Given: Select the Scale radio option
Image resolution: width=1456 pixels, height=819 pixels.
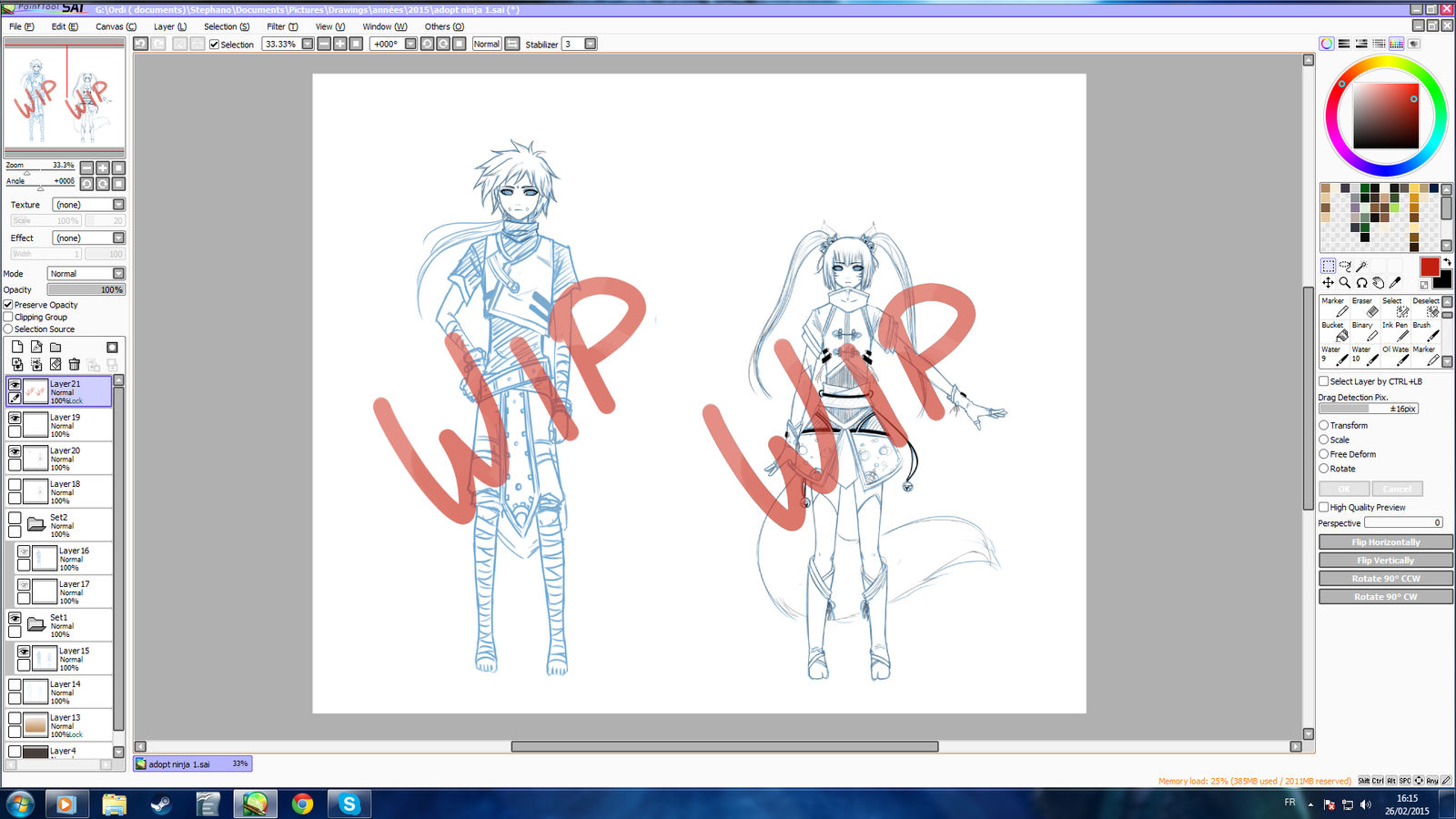Looking at the screenshot, I should pos(1324,440).
